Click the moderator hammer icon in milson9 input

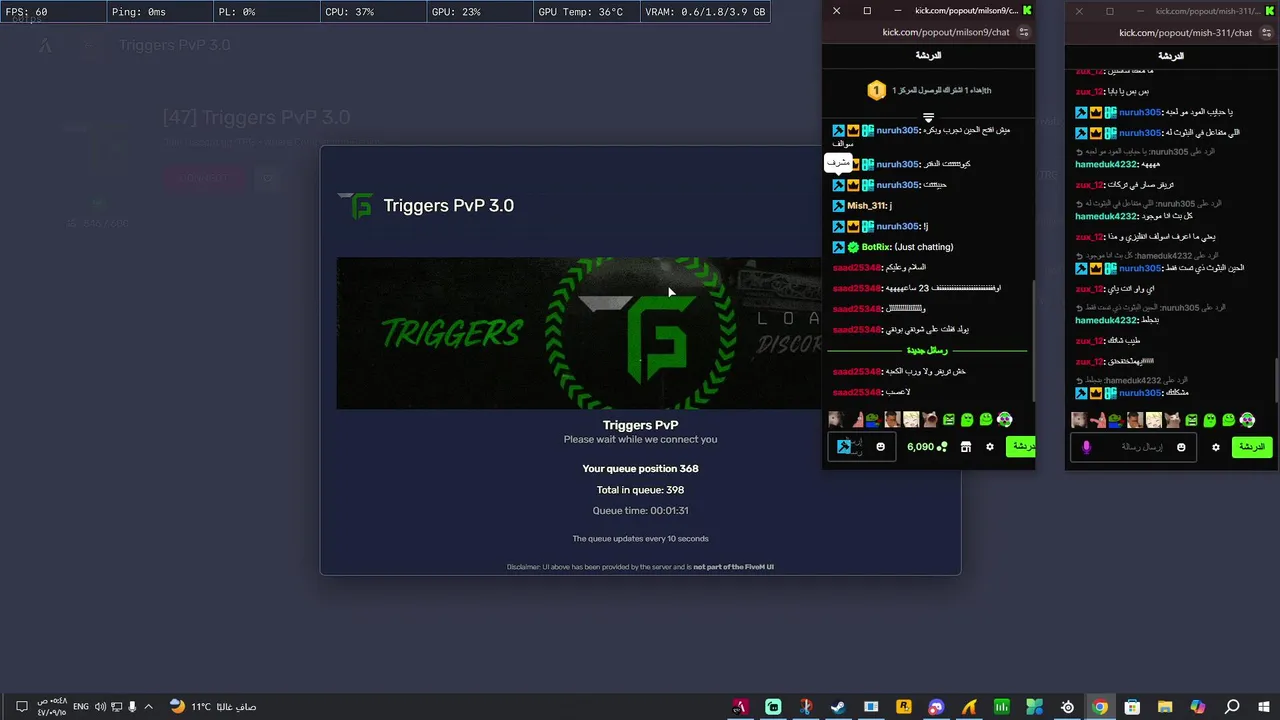tap(844, 447)
